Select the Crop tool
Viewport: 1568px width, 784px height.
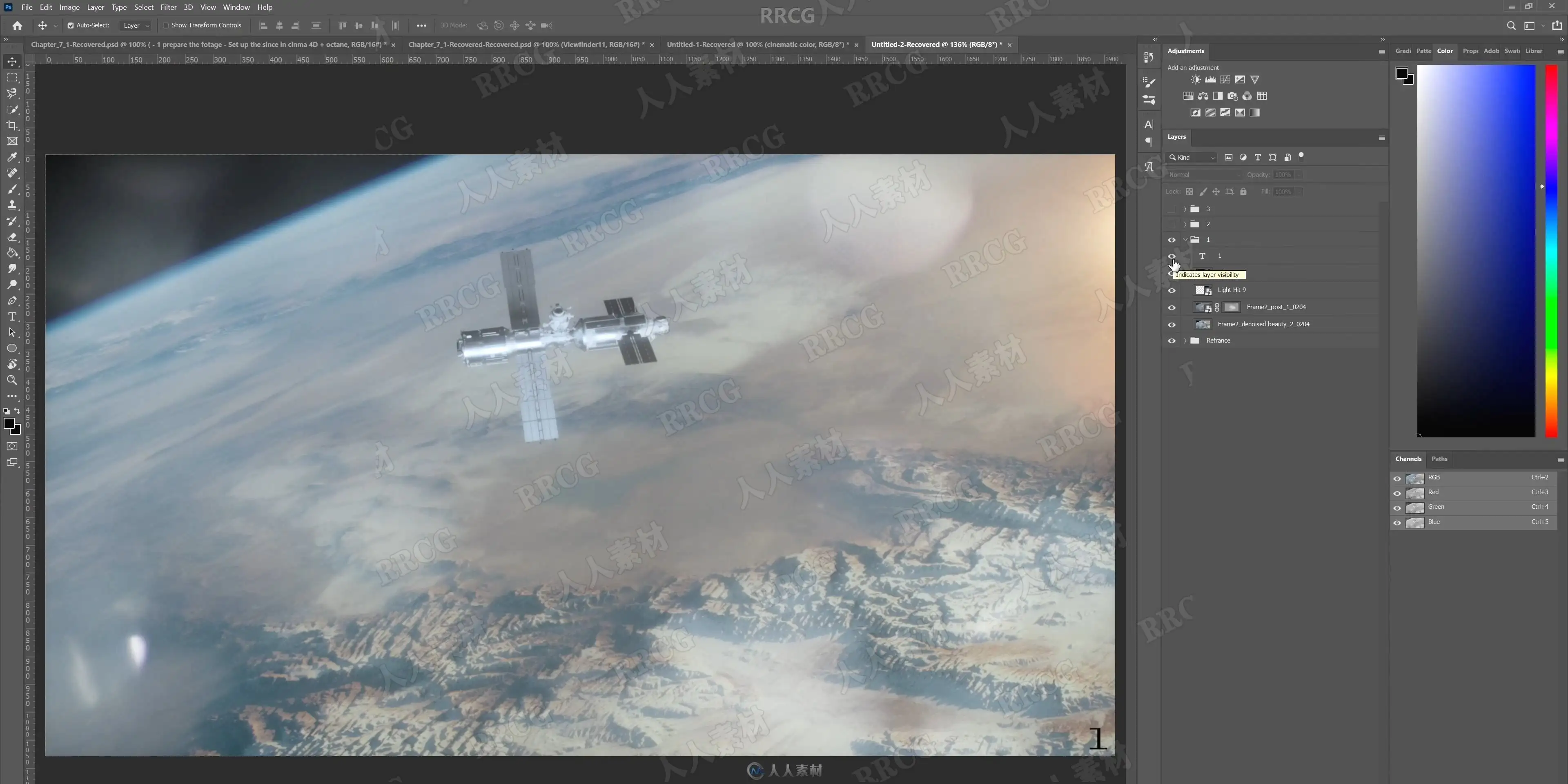coord(12,125)
